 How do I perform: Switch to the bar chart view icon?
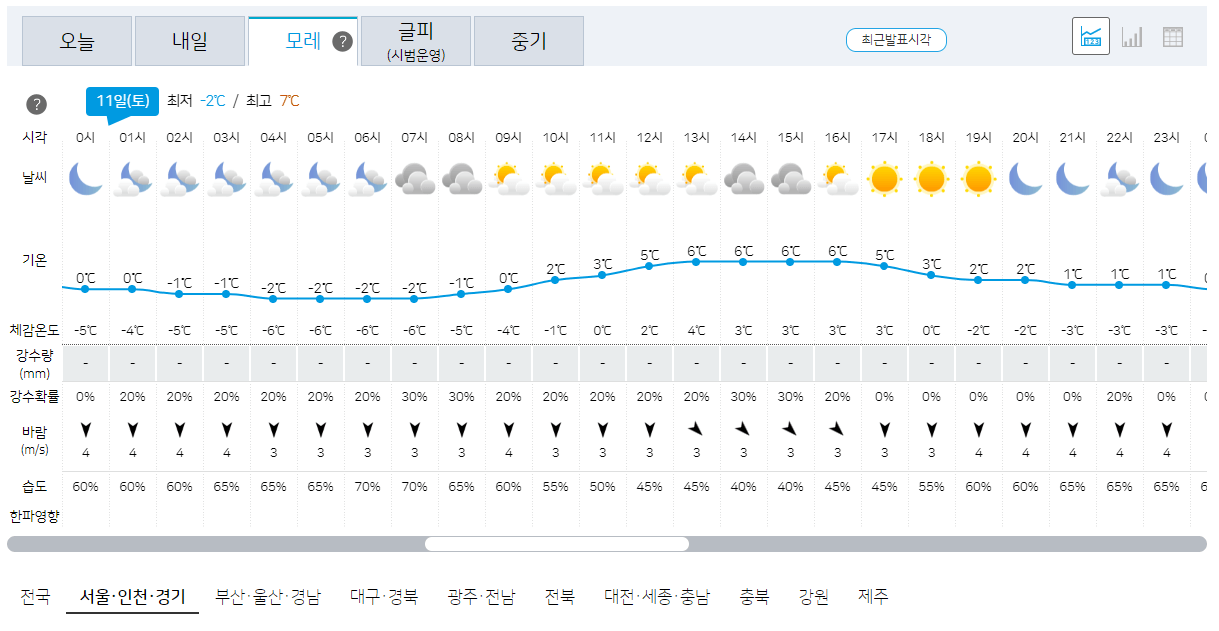point(1133,35)
